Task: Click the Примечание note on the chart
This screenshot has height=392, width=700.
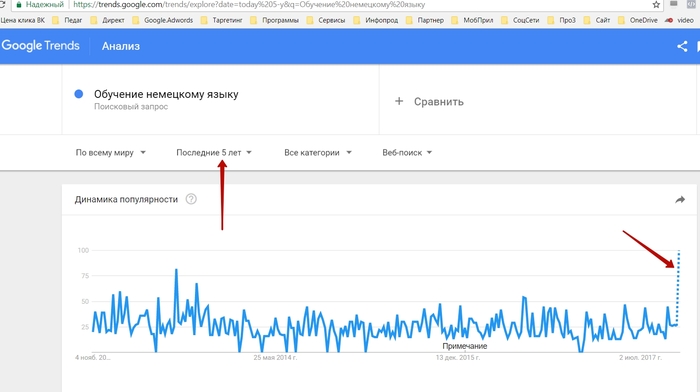Action: point(464,346)
